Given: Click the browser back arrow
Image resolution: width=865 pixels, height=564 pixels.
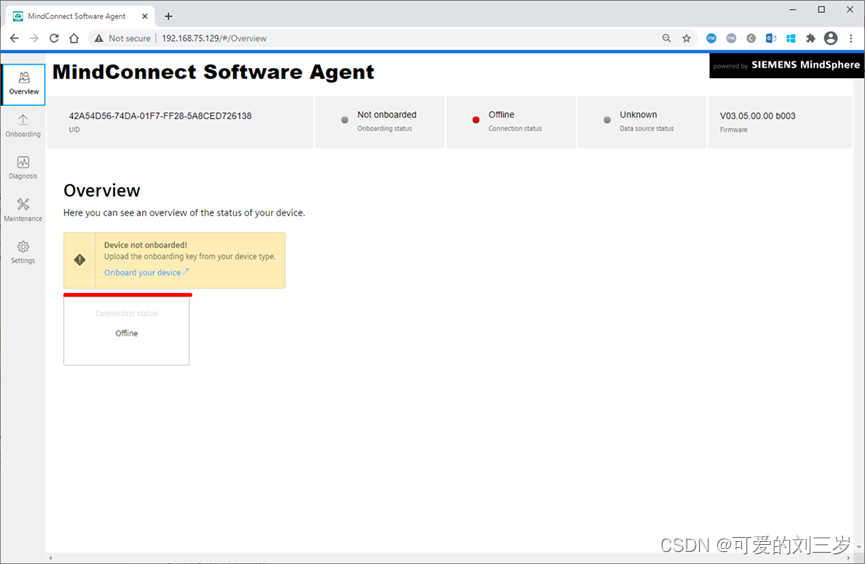Looking at the screenshot, I should 14,38.
